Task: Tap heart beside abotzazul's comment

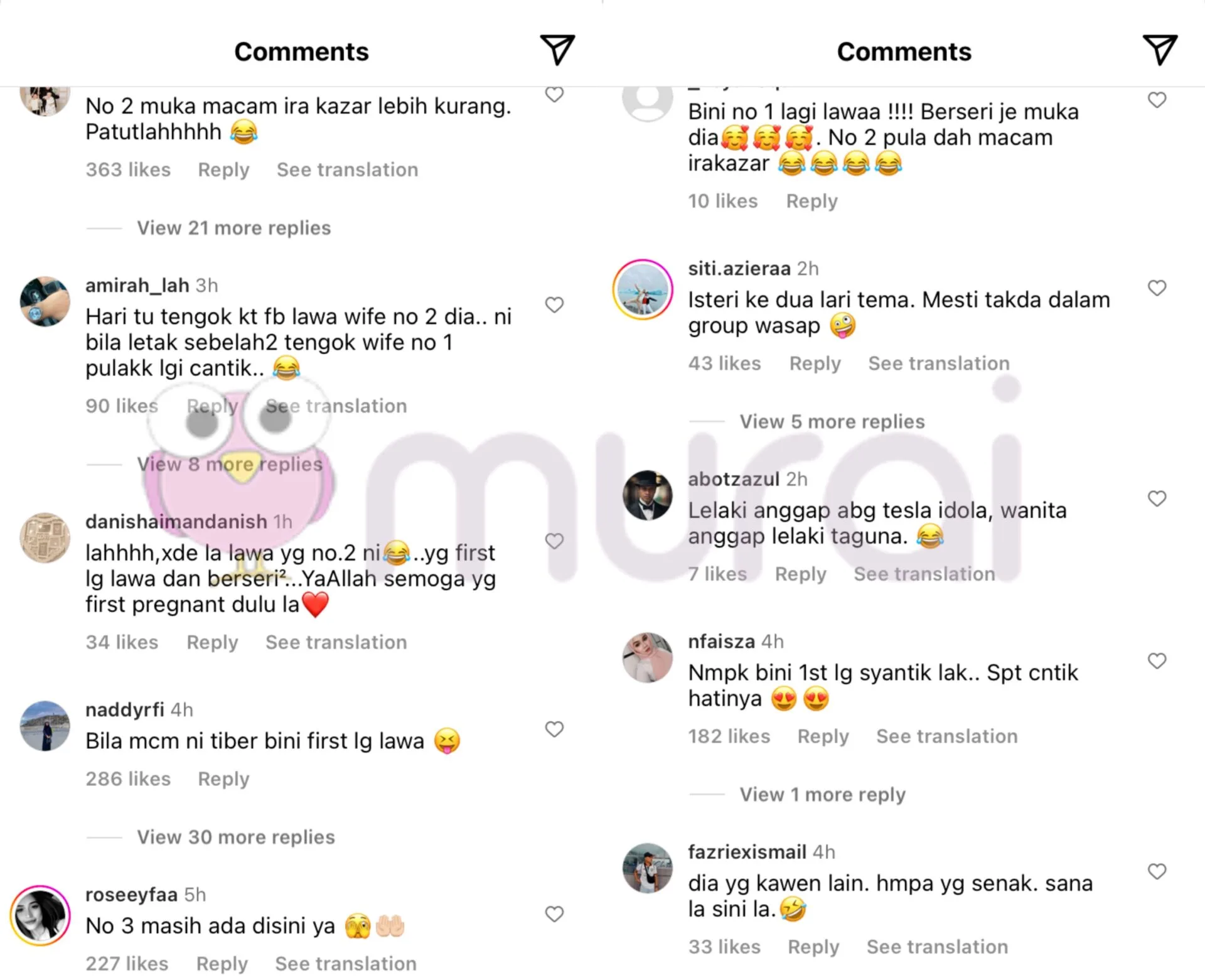Action: 1157,499
